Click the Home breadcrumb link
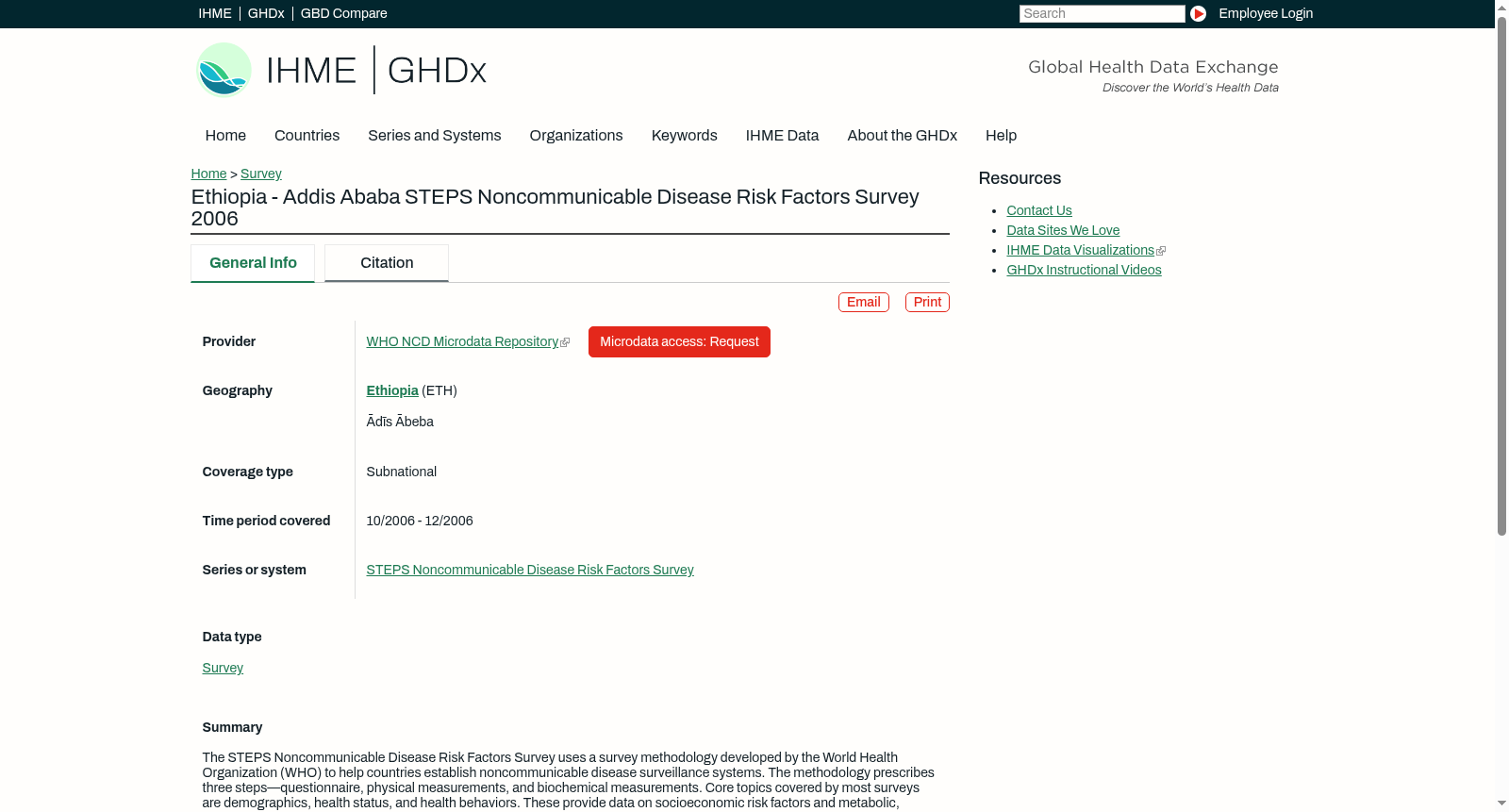The height and width of the screenshot is (812, 1509). coord(208,174)
